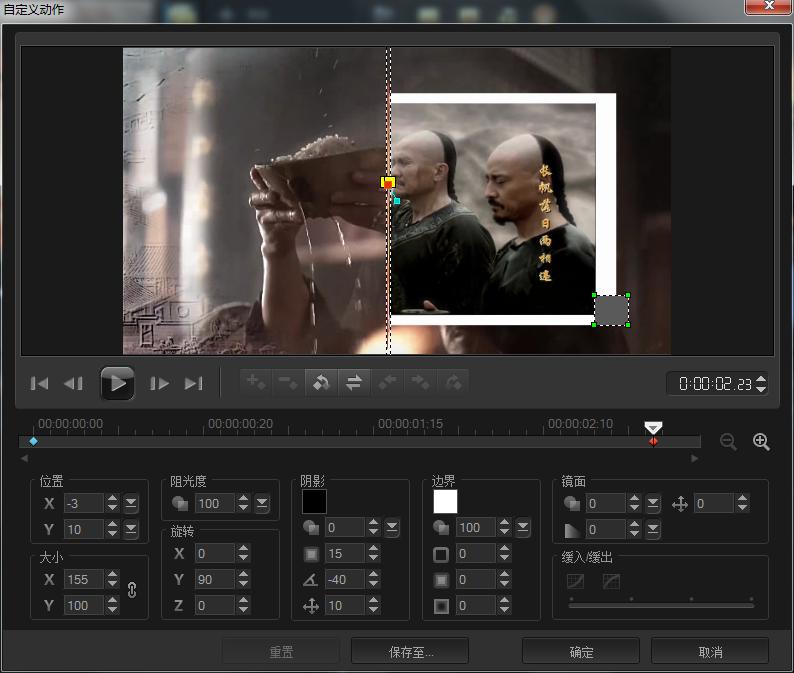Viewport: 794px width, 673px height.
Task: Increase the timecode with the up arrow
Action: point(761,379)
